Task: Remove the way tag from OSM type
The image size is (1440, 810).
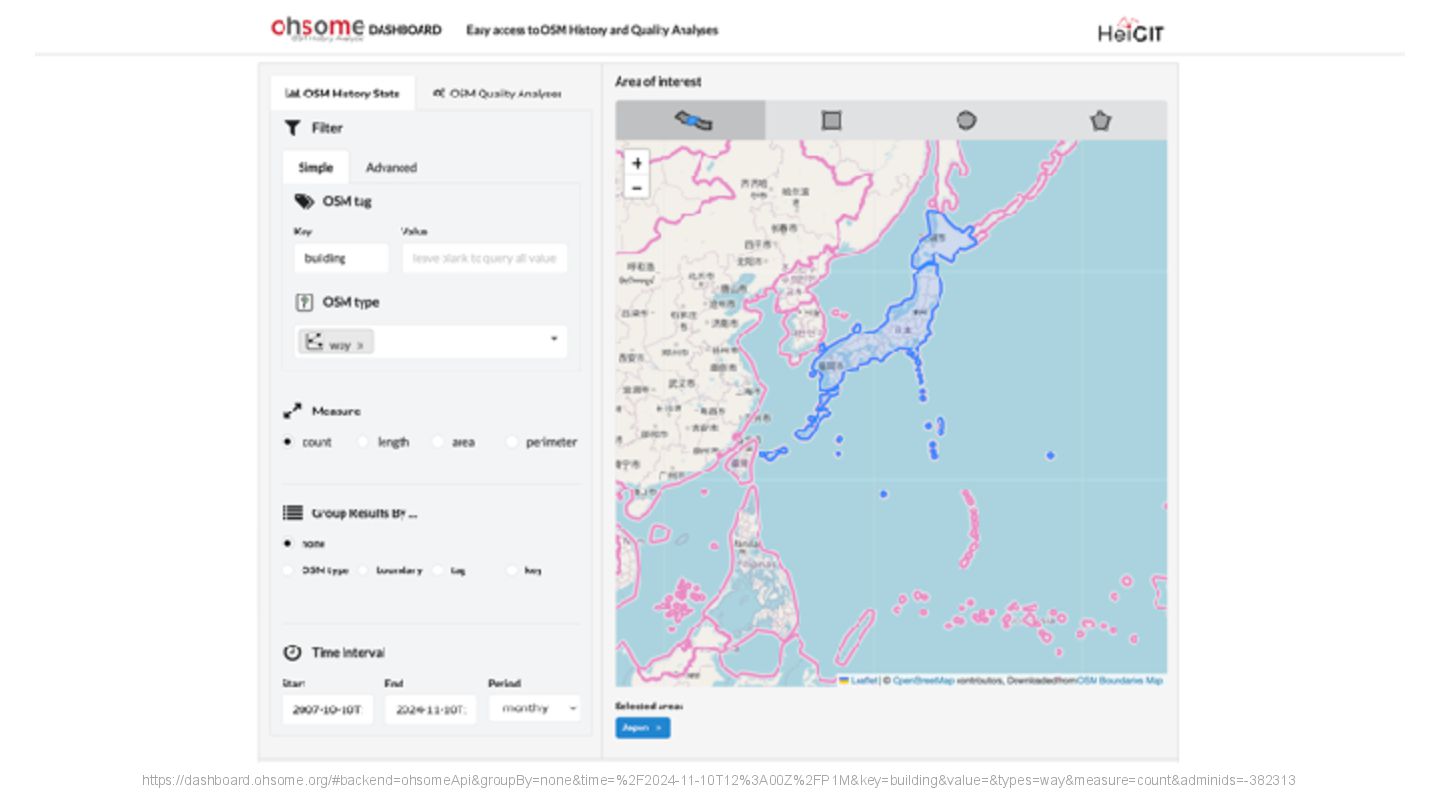Action: pyautogui.click(x=360, y=345)
